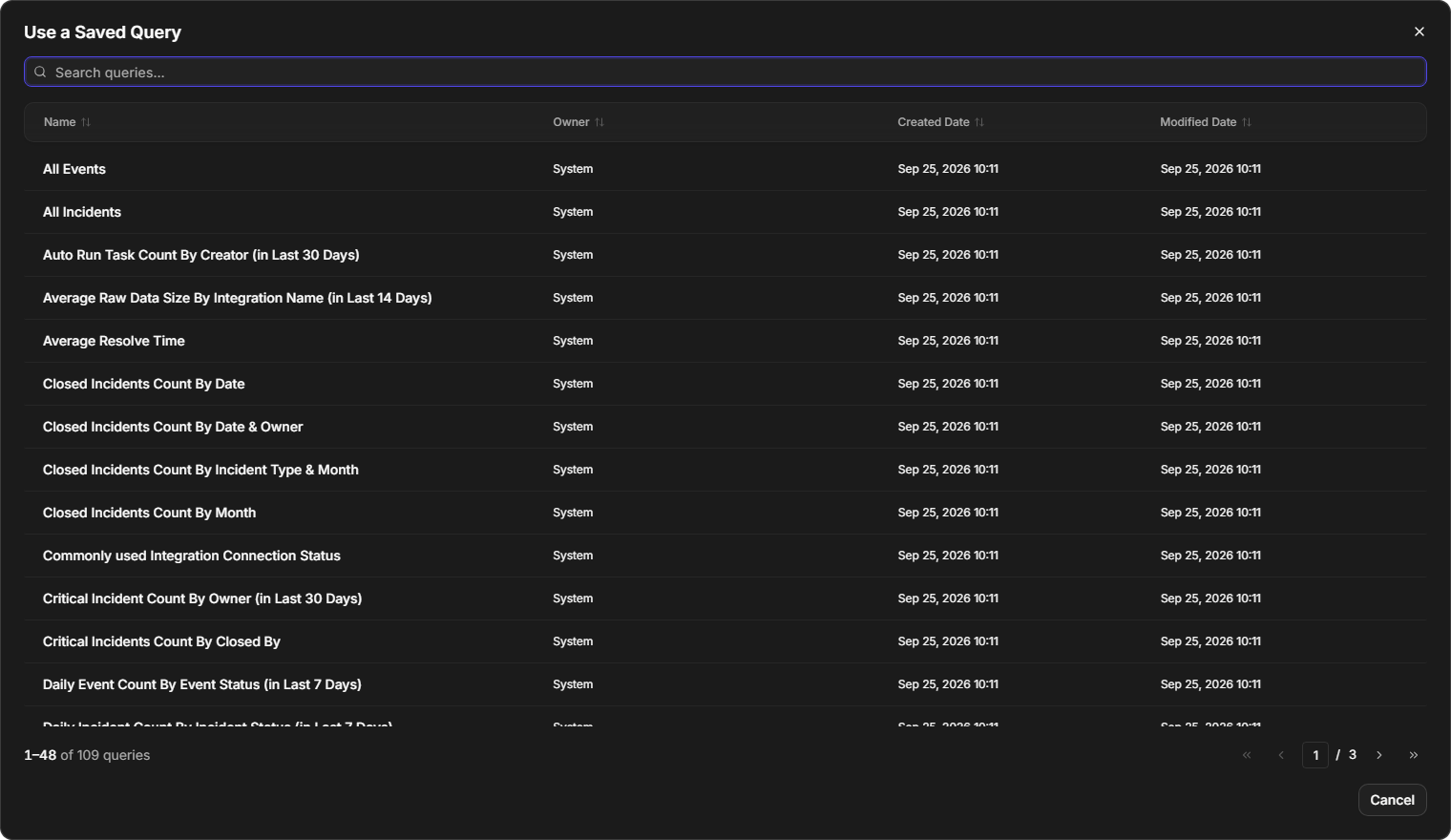Click the Created Date column header
Screen dimensions: 1451x840
[934, 122]
